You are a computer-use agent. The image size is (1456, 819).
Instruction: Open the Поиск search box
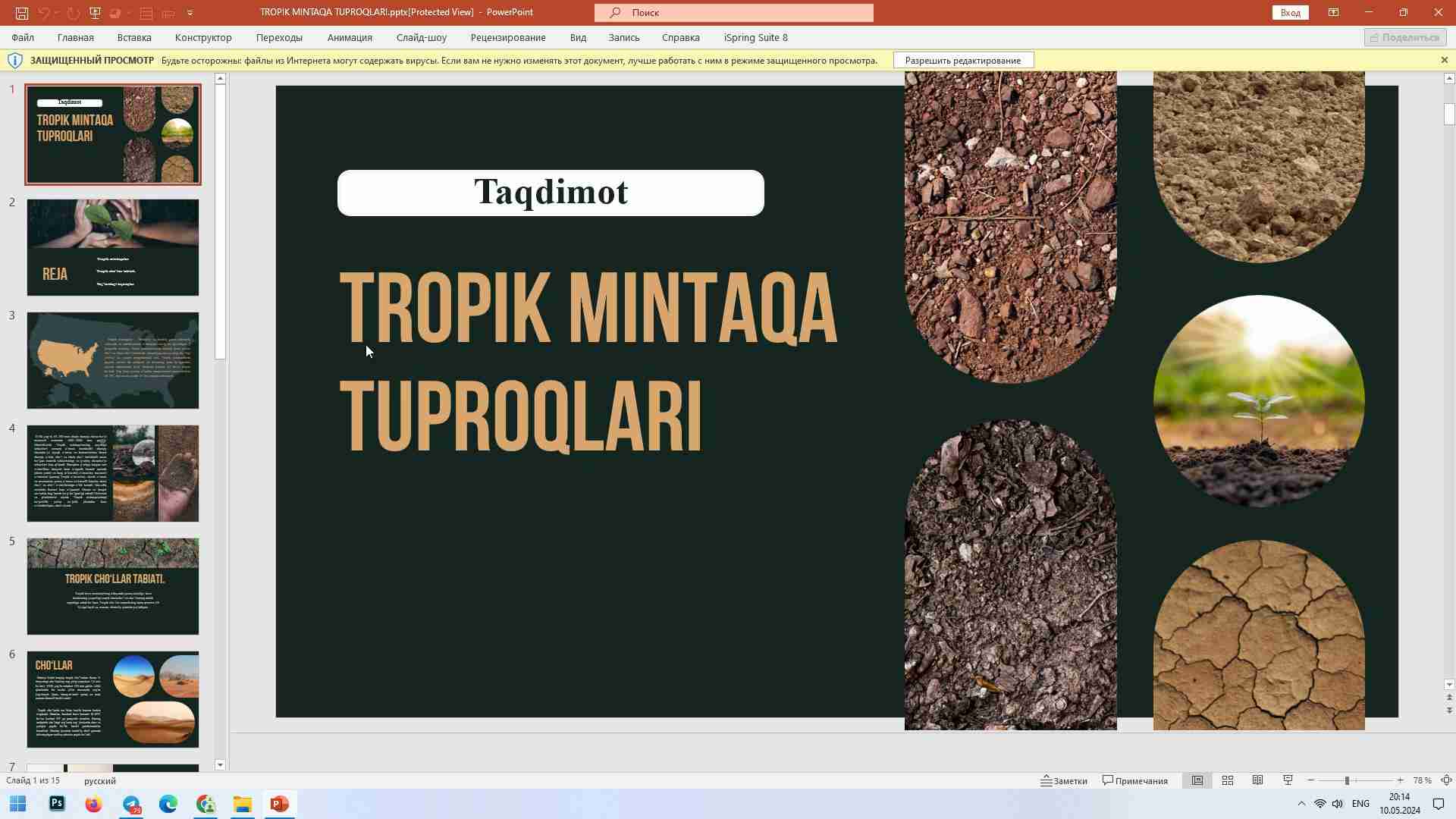pyautogui.click(x=733, y=12)
